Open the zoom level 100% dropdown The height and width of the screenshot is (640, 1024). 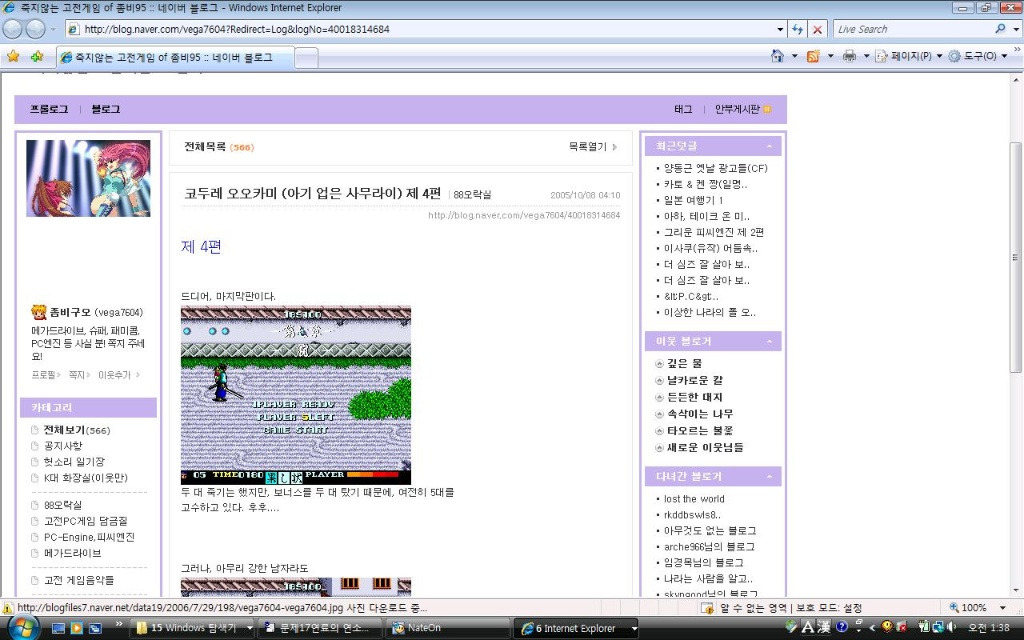(x=1002, y=607)
